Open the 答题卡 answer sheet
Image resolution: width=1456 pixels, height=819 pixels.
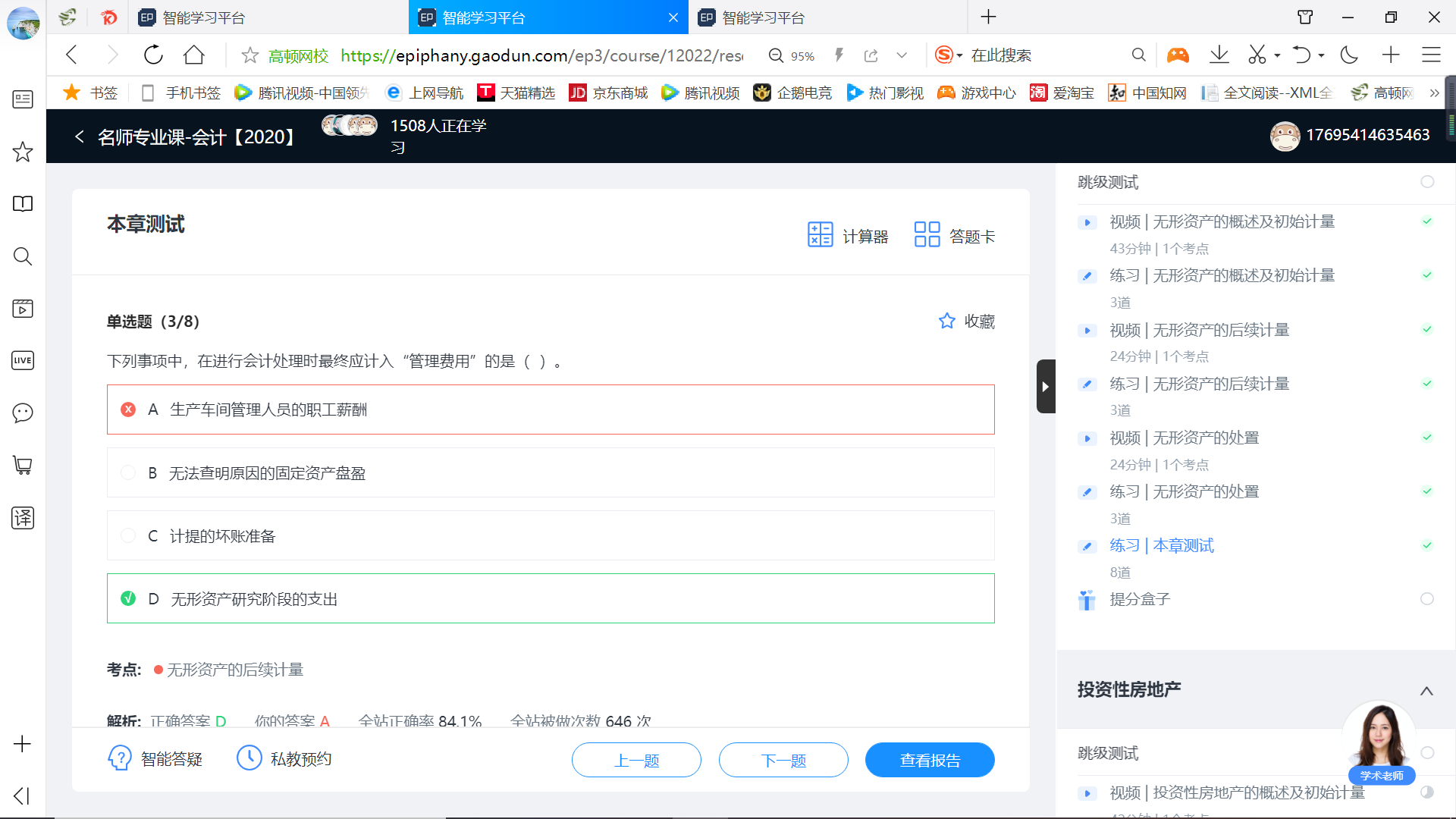[x=954, y=236]
